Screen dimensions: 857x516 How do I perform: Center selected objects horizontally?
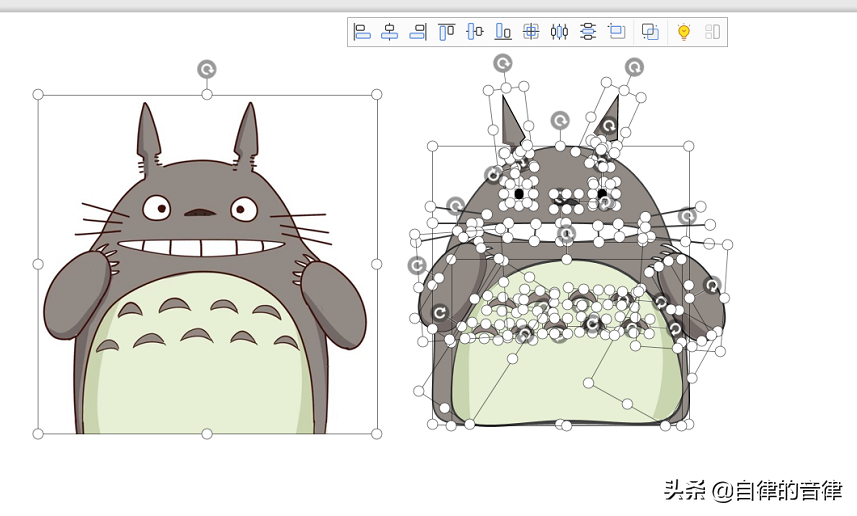[390, 32]
